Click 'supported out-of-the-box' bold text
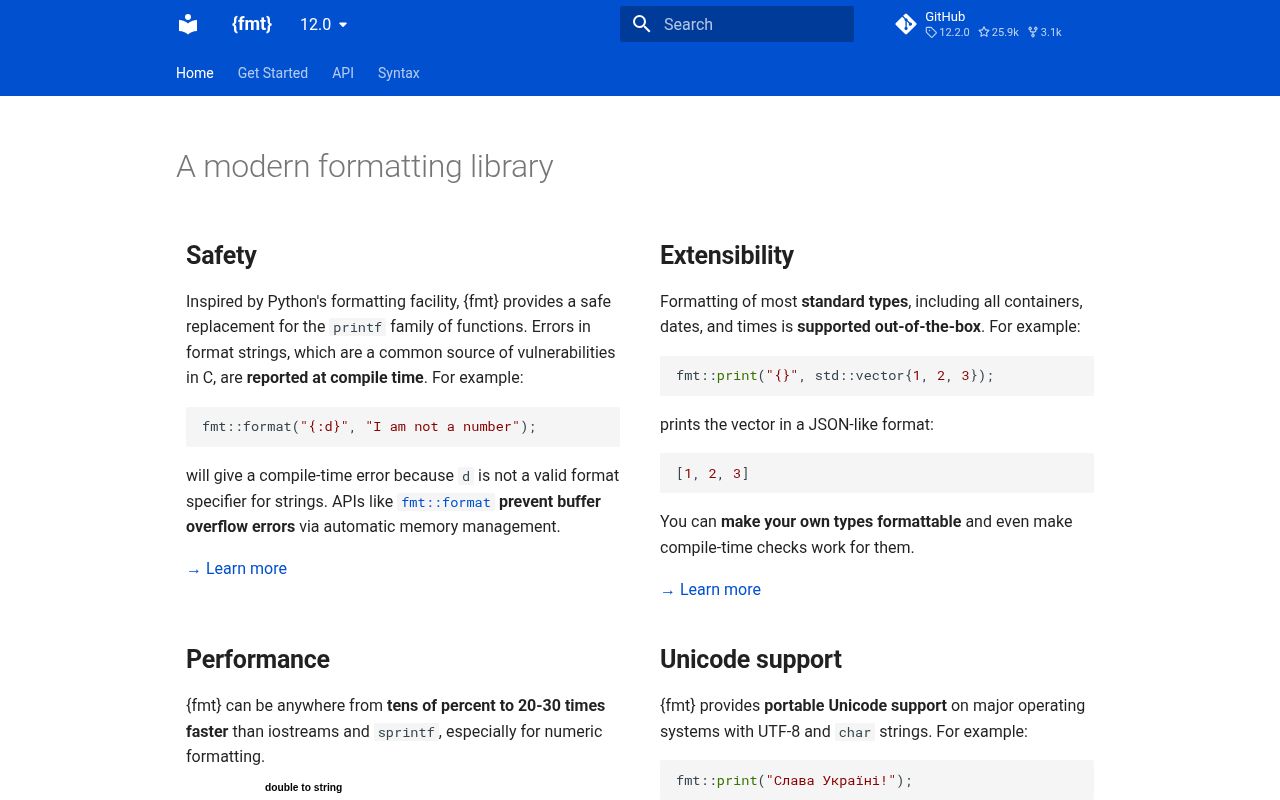This screenshot has width=1280, height=800. pos(889,326)
